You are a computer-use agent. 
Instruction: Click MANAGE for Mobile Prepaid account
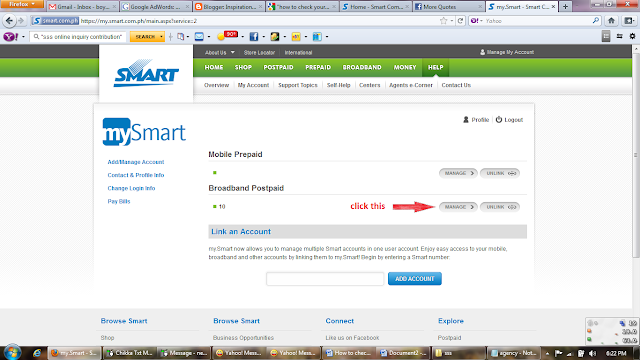click(458, 173)
